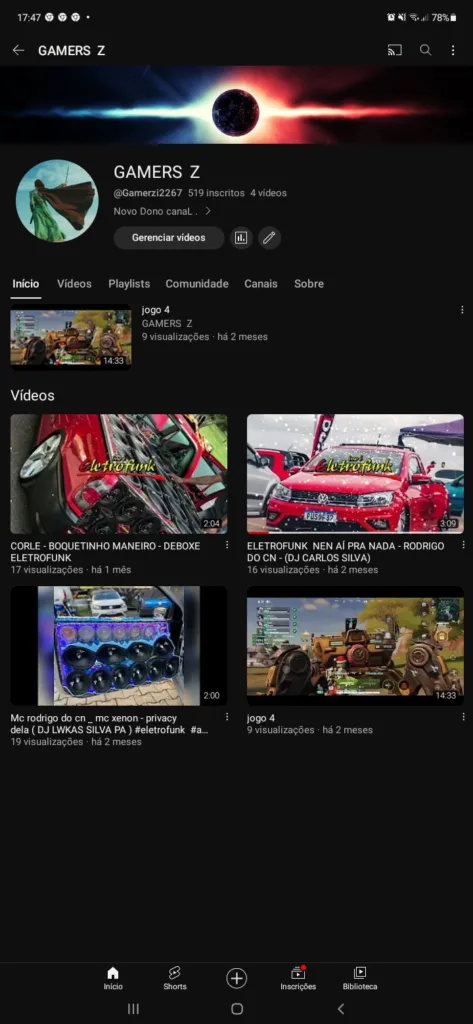The image size is (473, 1024).
Task: Open ELETROFUNK NEN AÍ PRA NADA title
Action: pyautogui.click(x=346, y=551)
